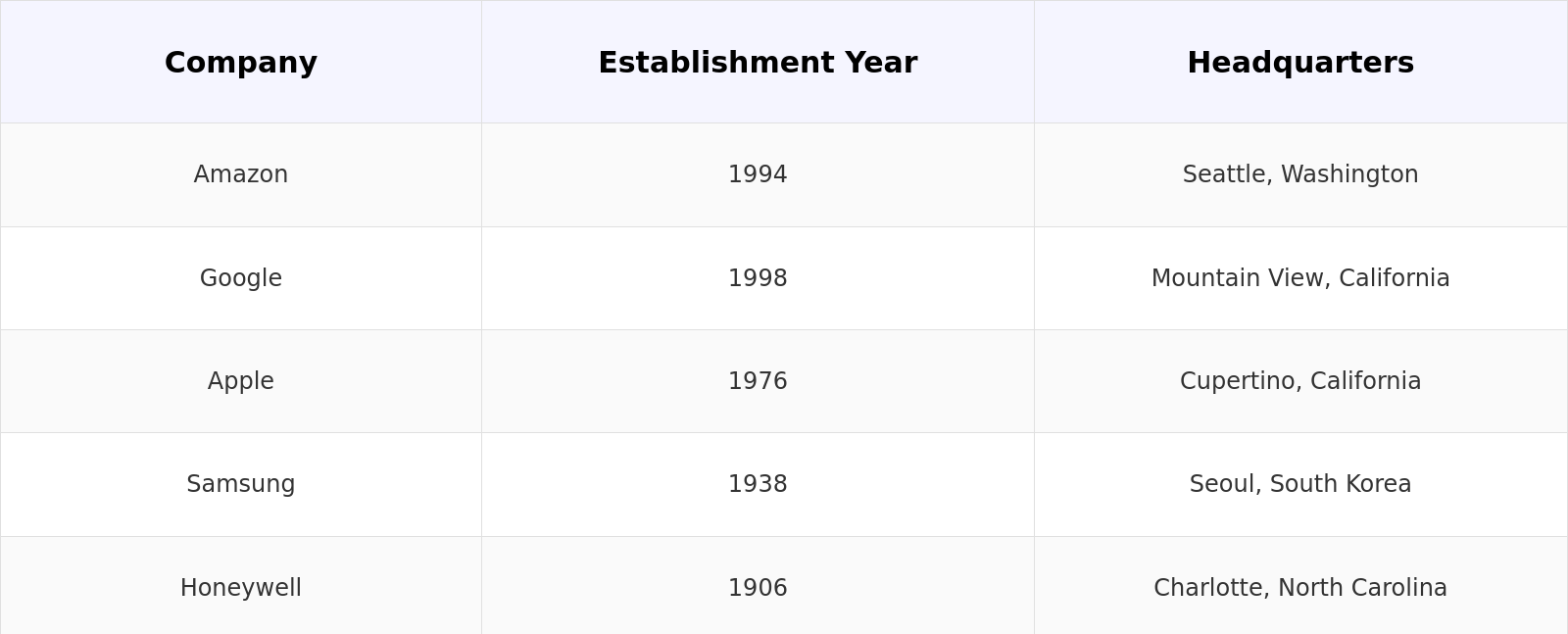Click border between Company and Establishment Year headers

(x=481, y=63)
